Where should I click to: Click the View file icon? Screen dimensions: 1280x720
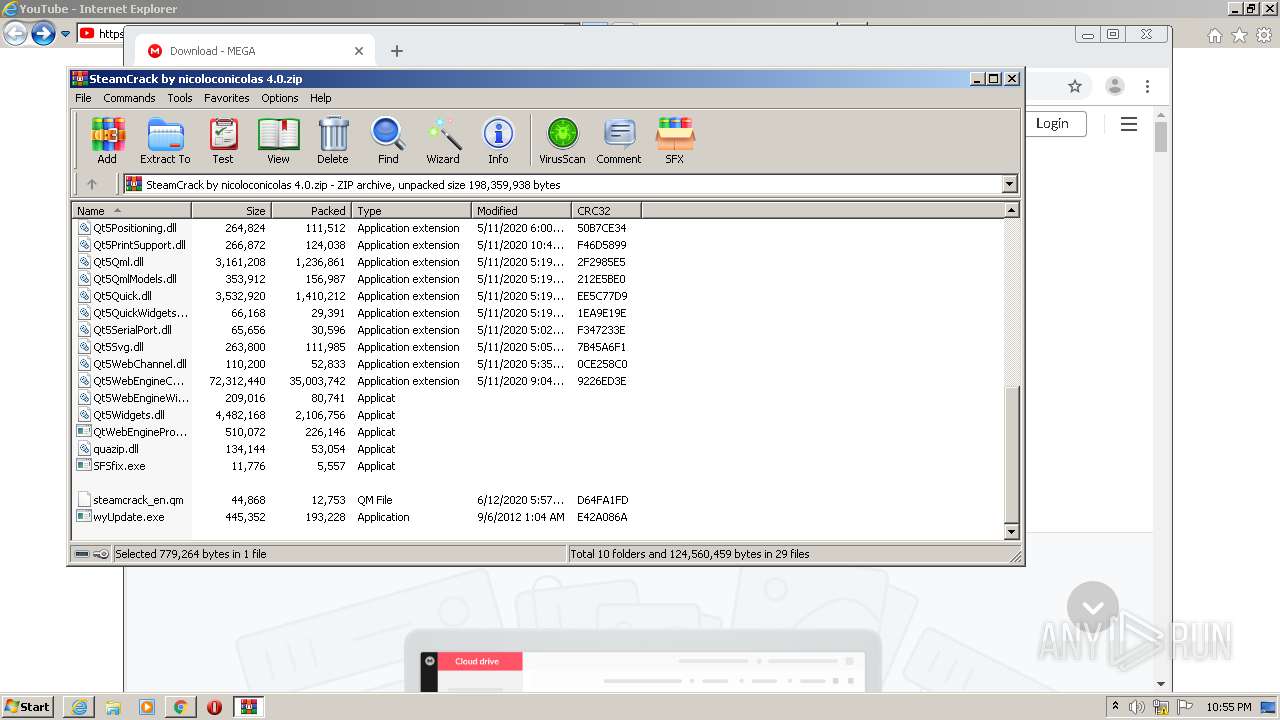click(x=278, y=141)
